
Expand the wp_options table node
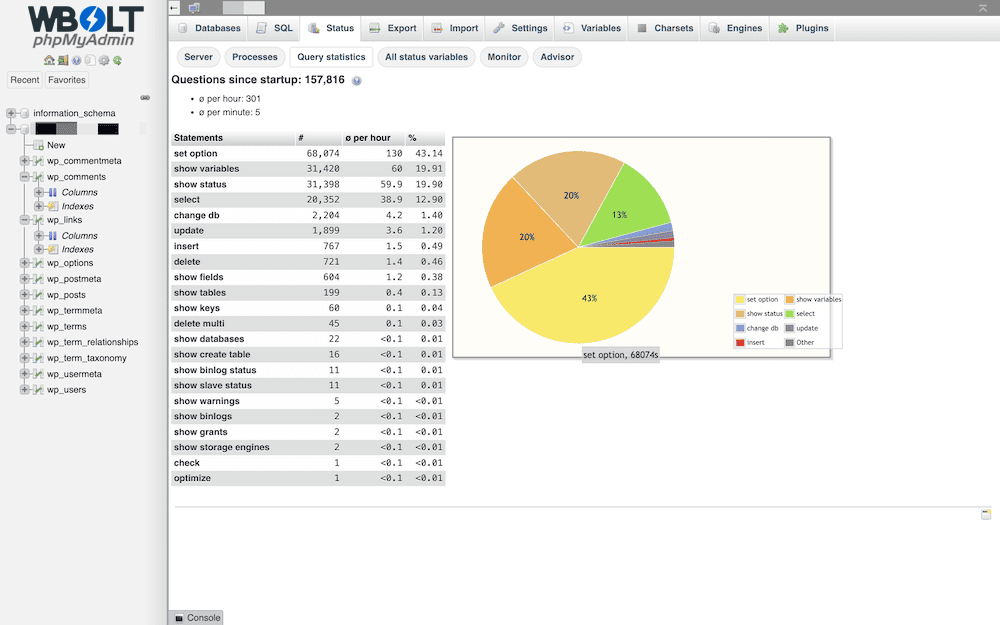coord(25,264)
